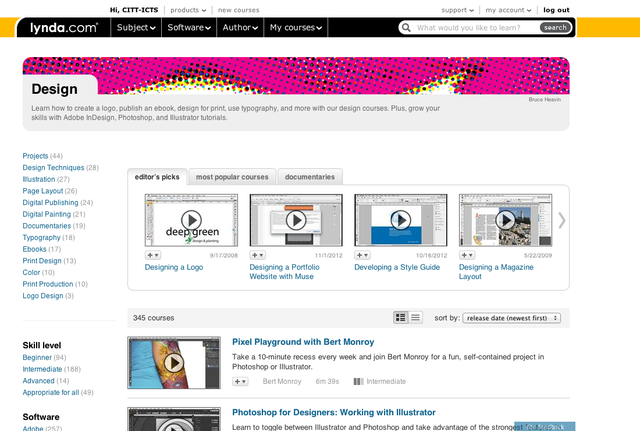Click author name Bert Monroy
This screenshot has width=640, height=431.
click(x=282, y=382)
